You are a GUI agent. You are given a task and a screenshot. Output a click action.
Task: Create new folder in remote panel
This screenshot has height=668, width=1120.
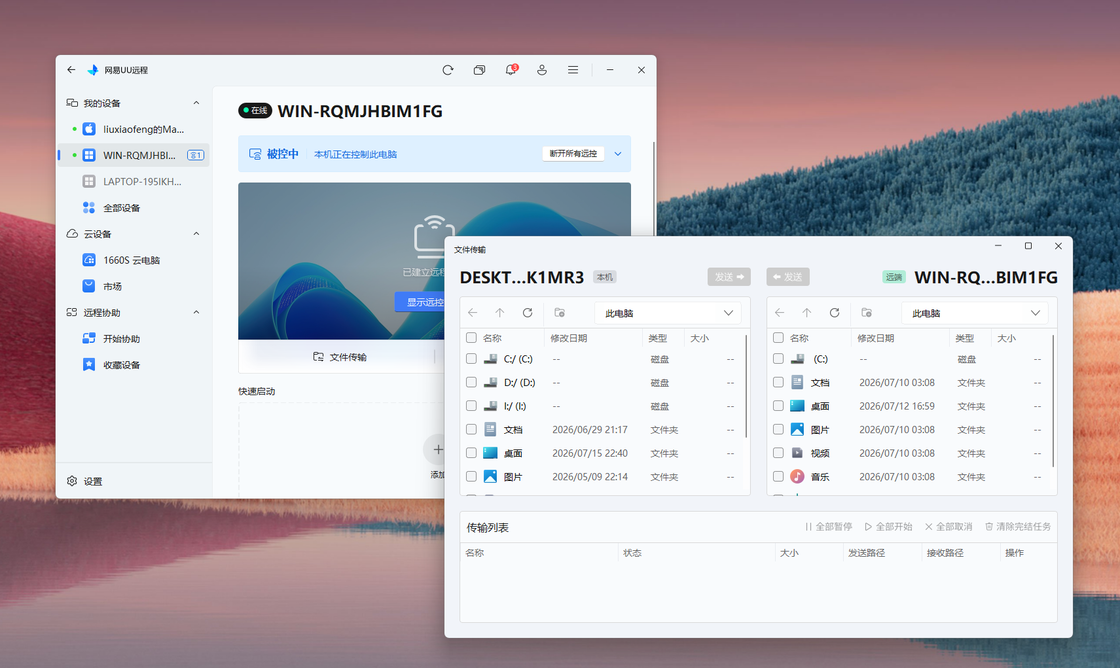click(x=867, y=313)
